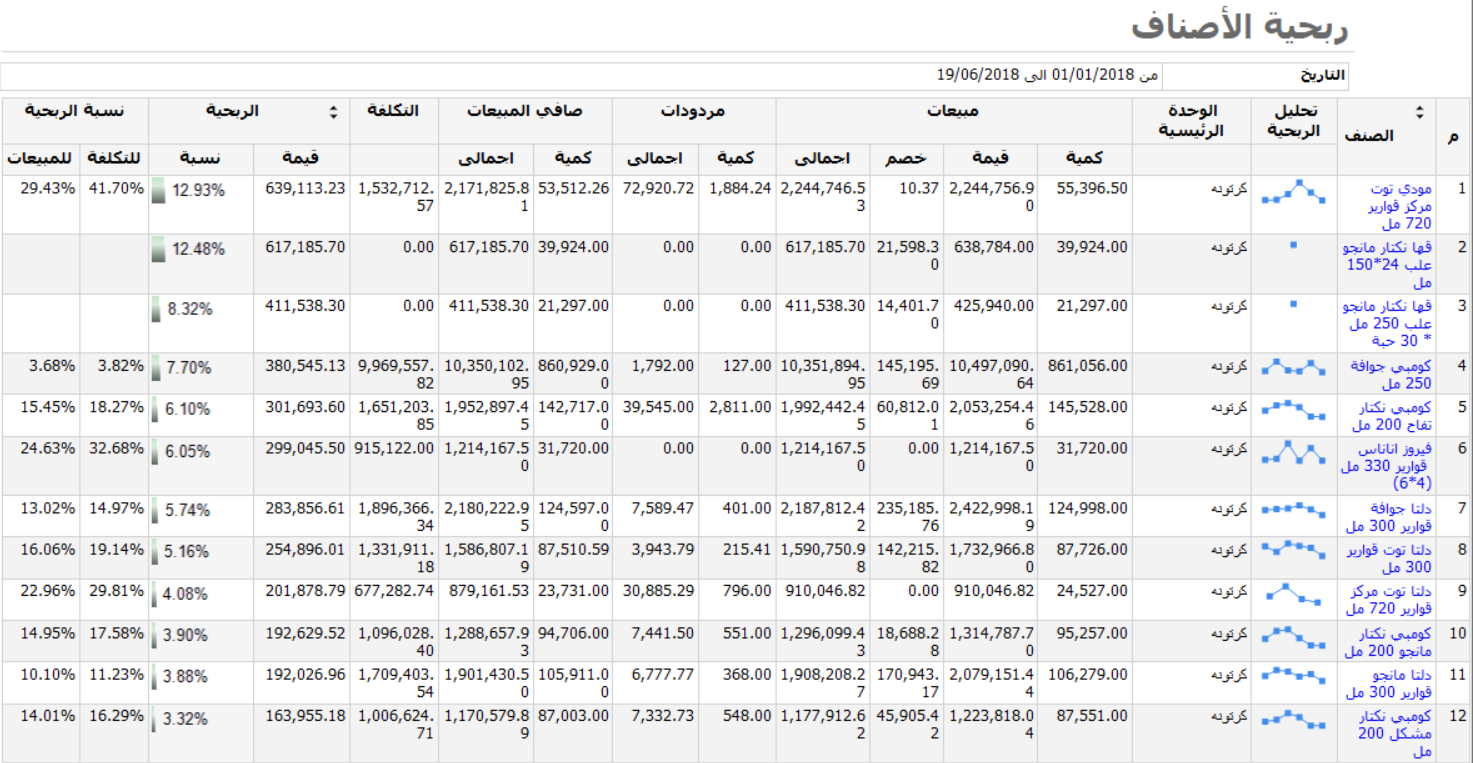Open profitability sparkline for دلتا مانجو قوارير row
The image size is (1473, 763).
[1294, 676]
